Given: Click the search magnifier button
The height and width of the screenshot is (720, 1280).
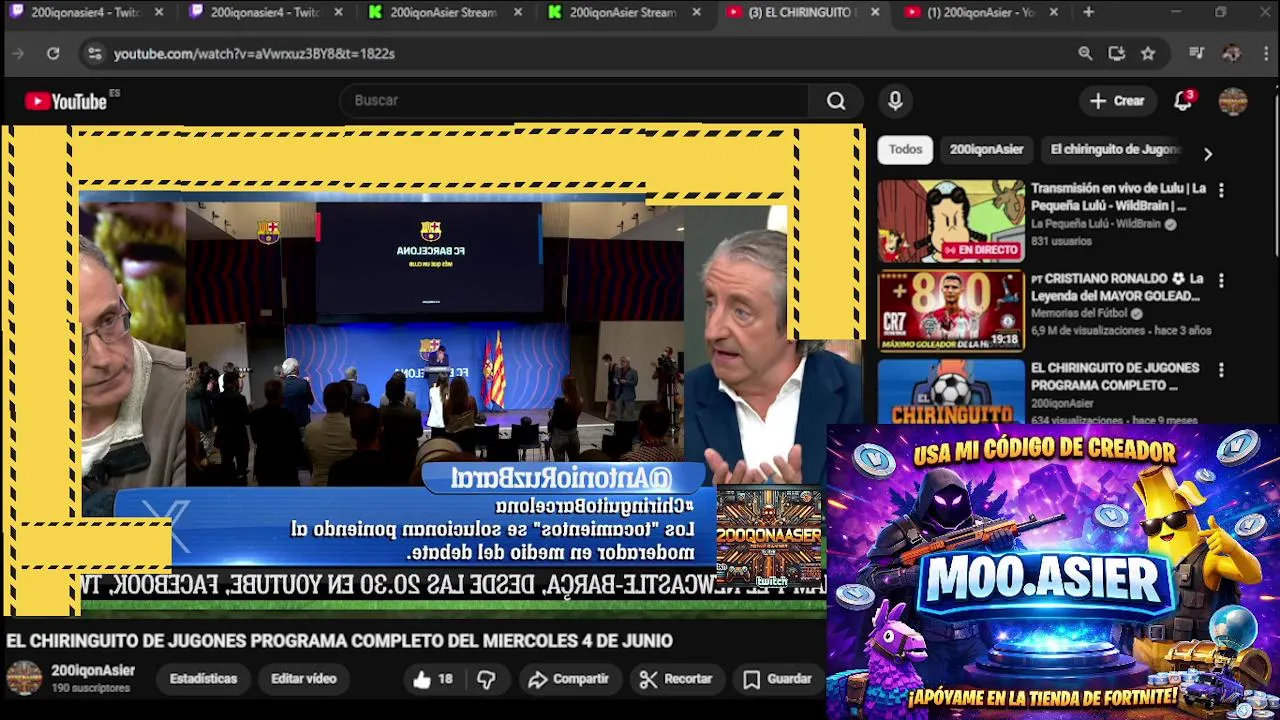Looking at the screenshot, I should [836, 100].
